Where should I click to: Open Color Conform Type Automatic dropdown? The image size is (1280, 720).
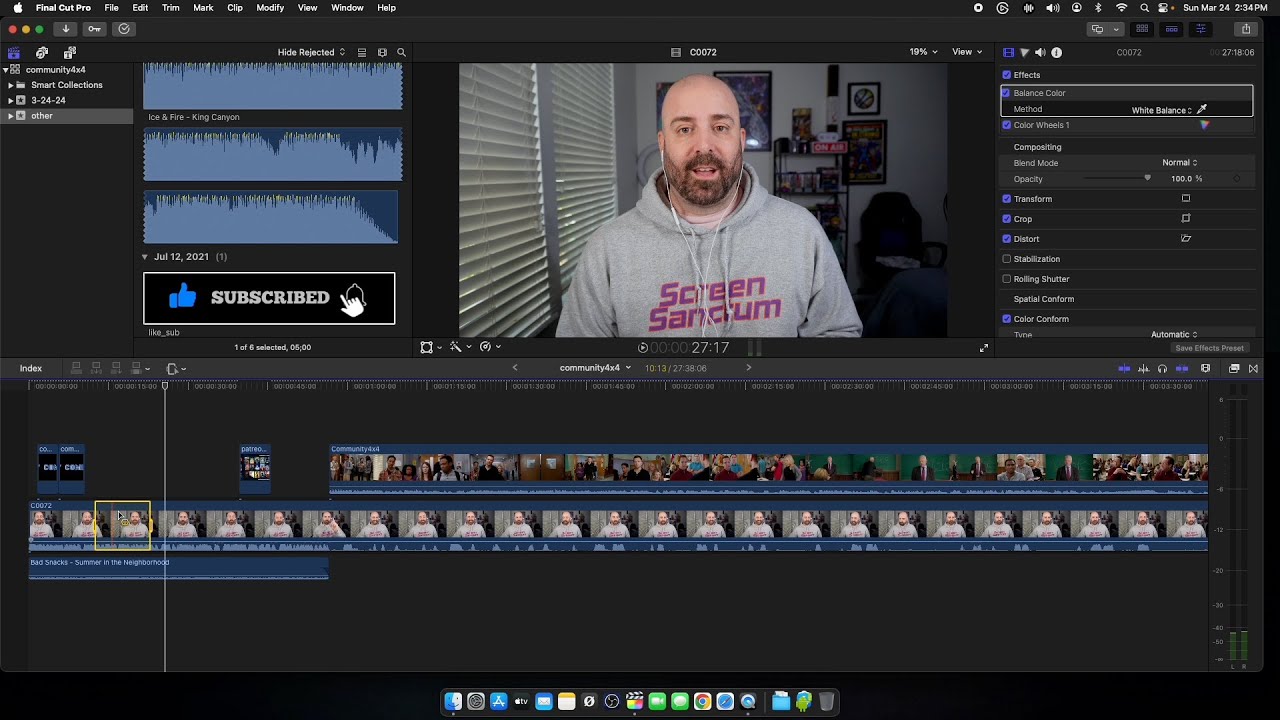(1173, 334)
